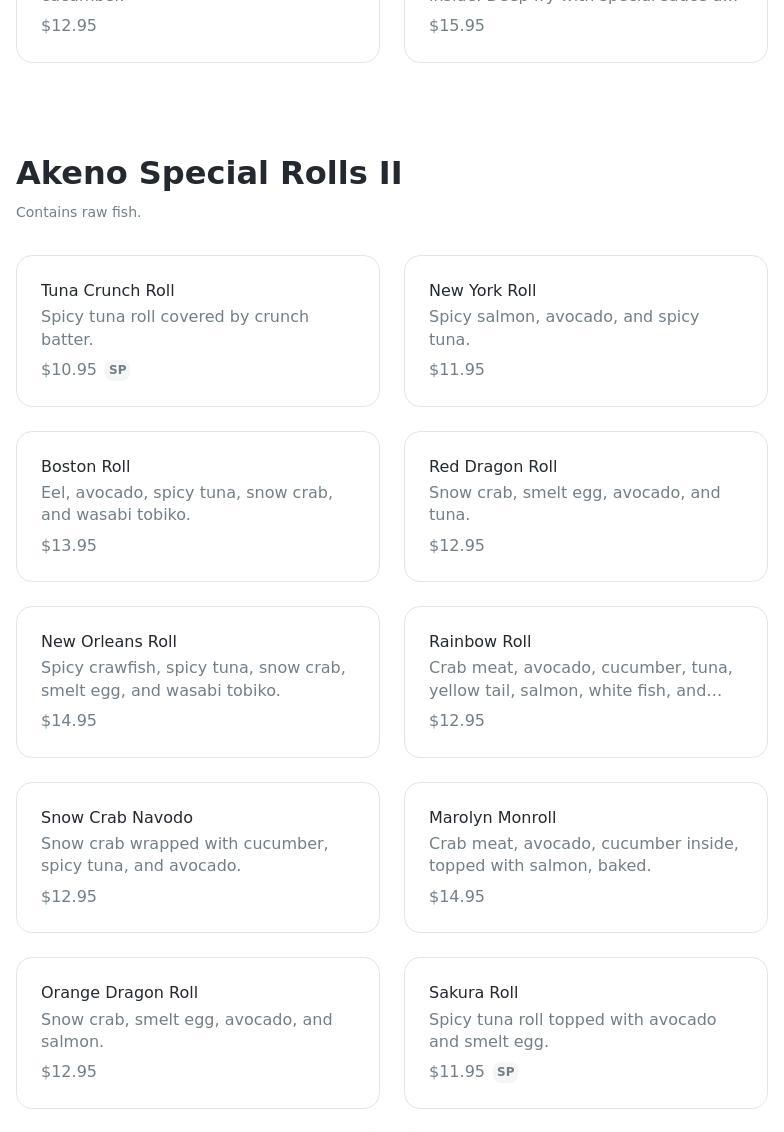Choose the Orange Dragon Roll item
Screen dimensions: 784x1132
(198, 1032)
